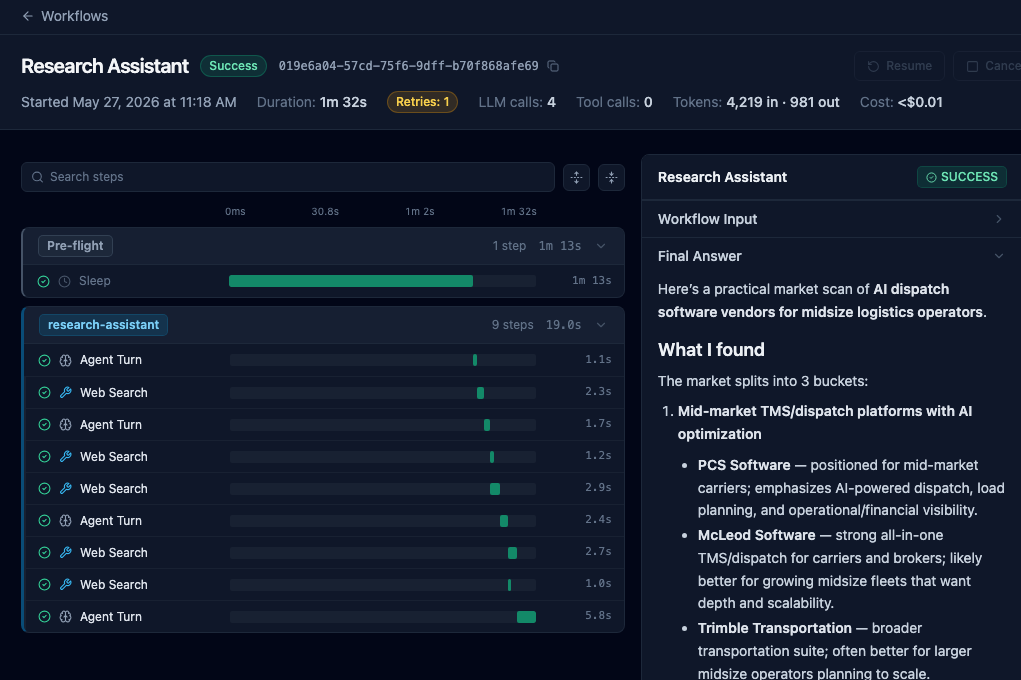Screen dimensions: 1021x680
Task: Click check icon of 2.9s Web Search
Action: pyautogui.click(x=44, y=489)
